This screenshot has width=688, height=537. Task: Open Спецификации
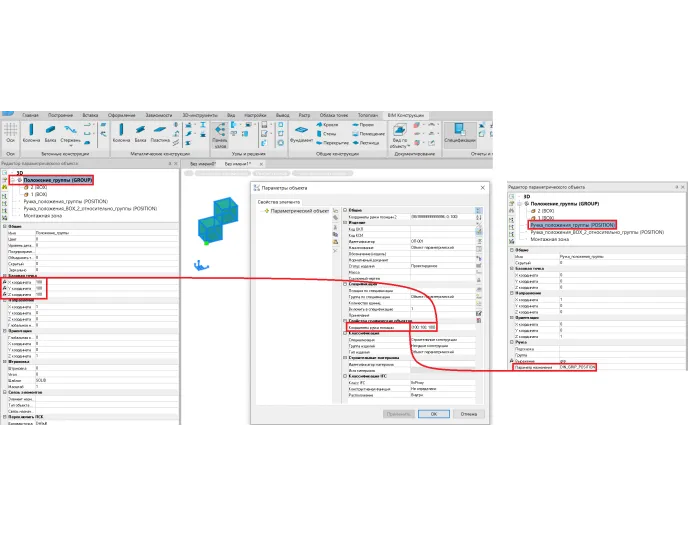coord(459,133)
